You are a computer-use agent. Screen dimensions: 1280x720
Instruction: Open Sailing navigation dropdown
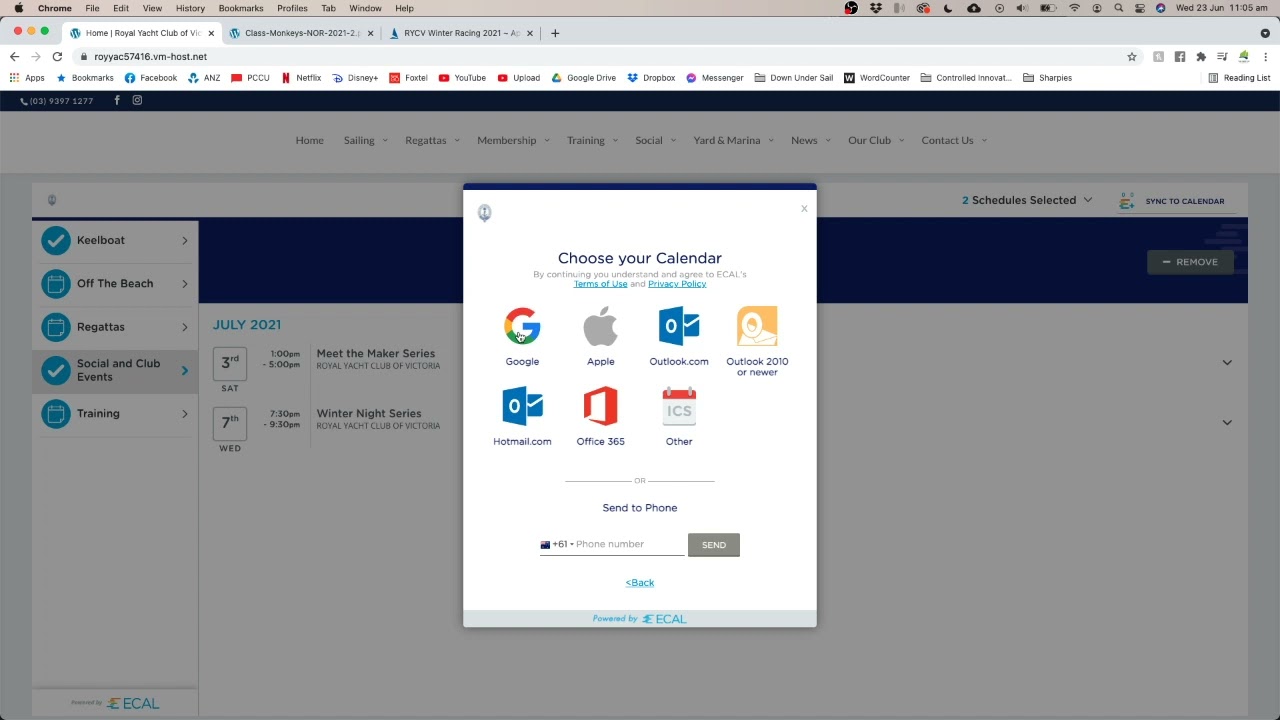click(x=365, y=140)
